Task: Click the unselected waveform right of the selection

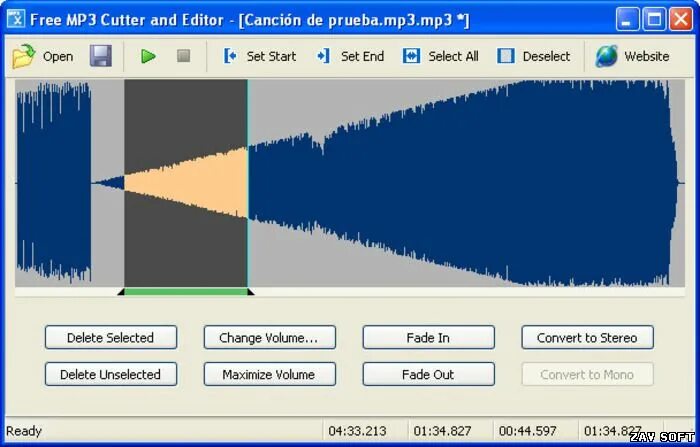Action: (x=464, y=183)
